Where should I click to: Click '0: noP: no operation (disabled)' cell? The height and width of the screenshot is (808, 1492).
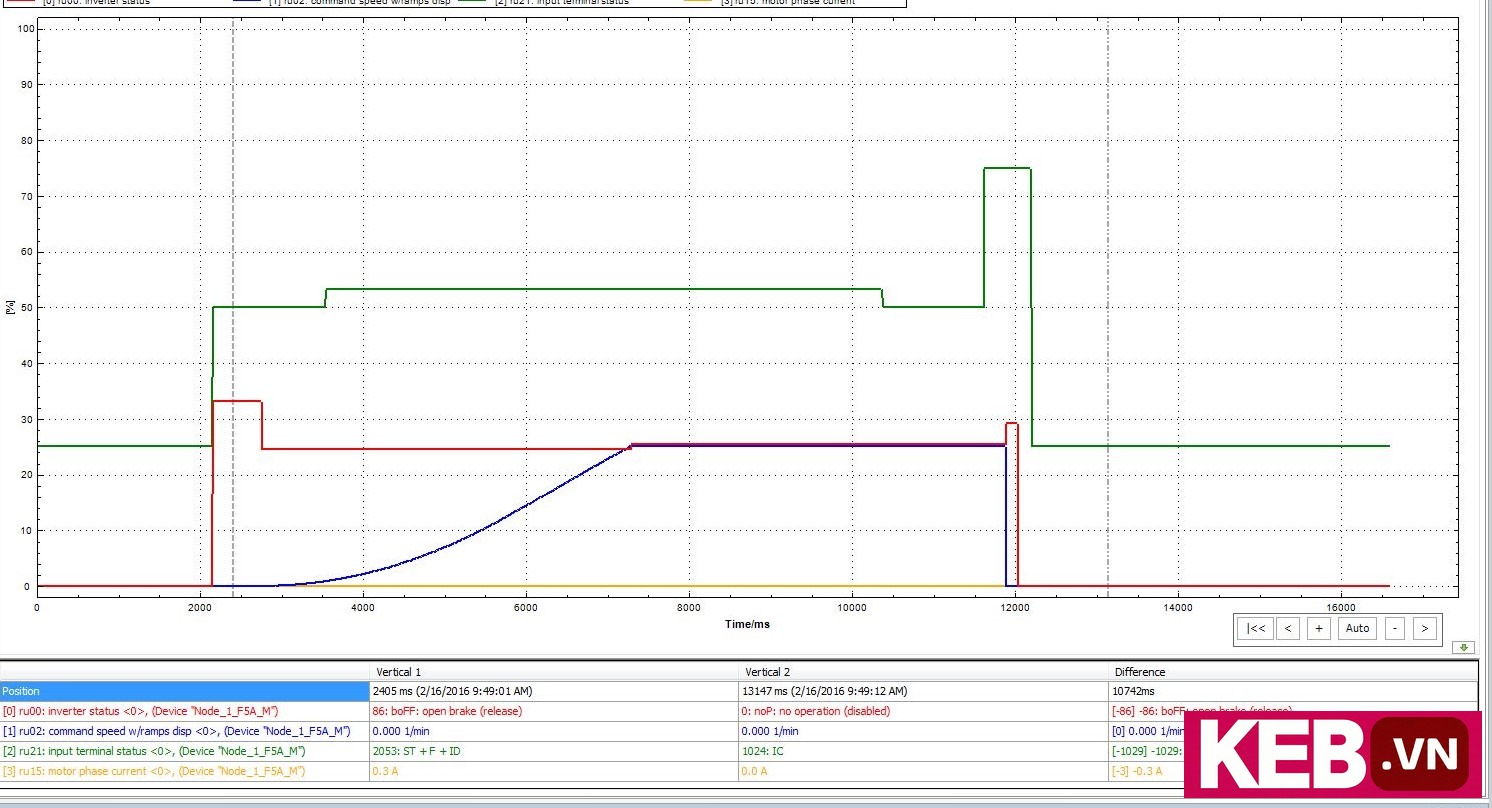[x=924, y=711]
